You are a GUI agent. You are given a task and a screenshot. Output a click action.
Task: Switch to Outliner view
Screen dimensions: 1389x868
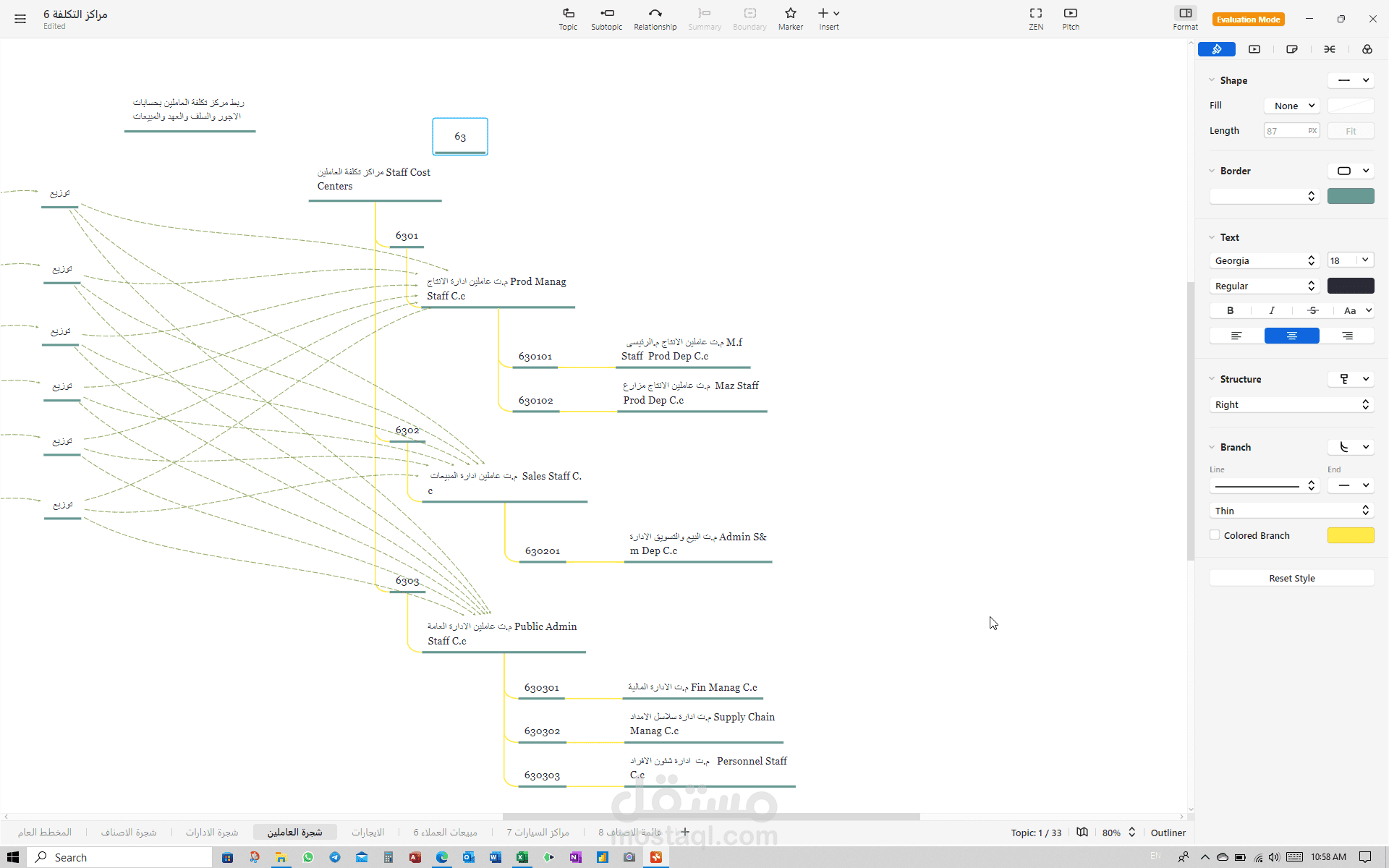coord(1168,833)
